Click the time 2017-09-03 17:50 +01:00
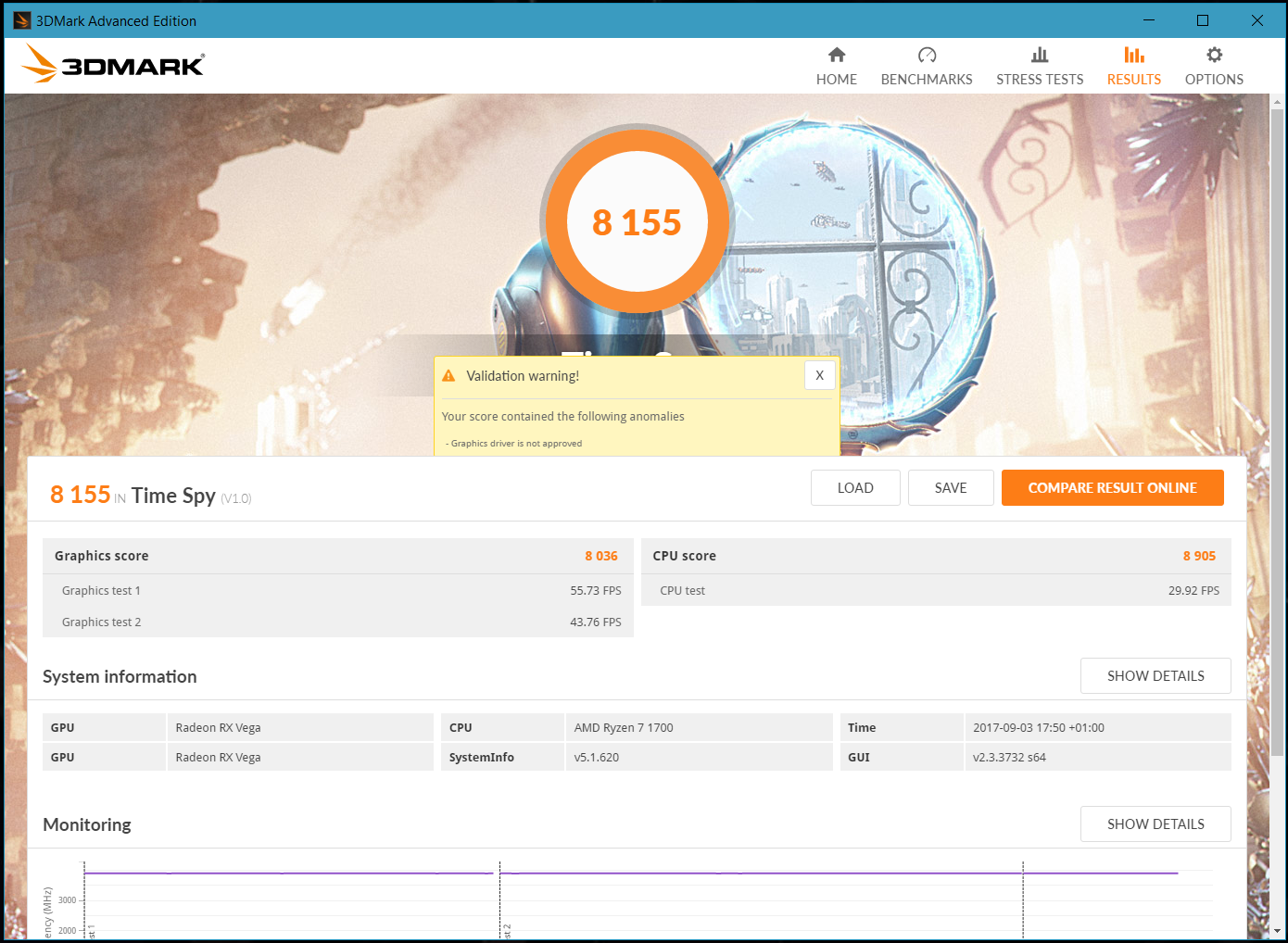This screenshot has width=1288, height=943. 1039,727
